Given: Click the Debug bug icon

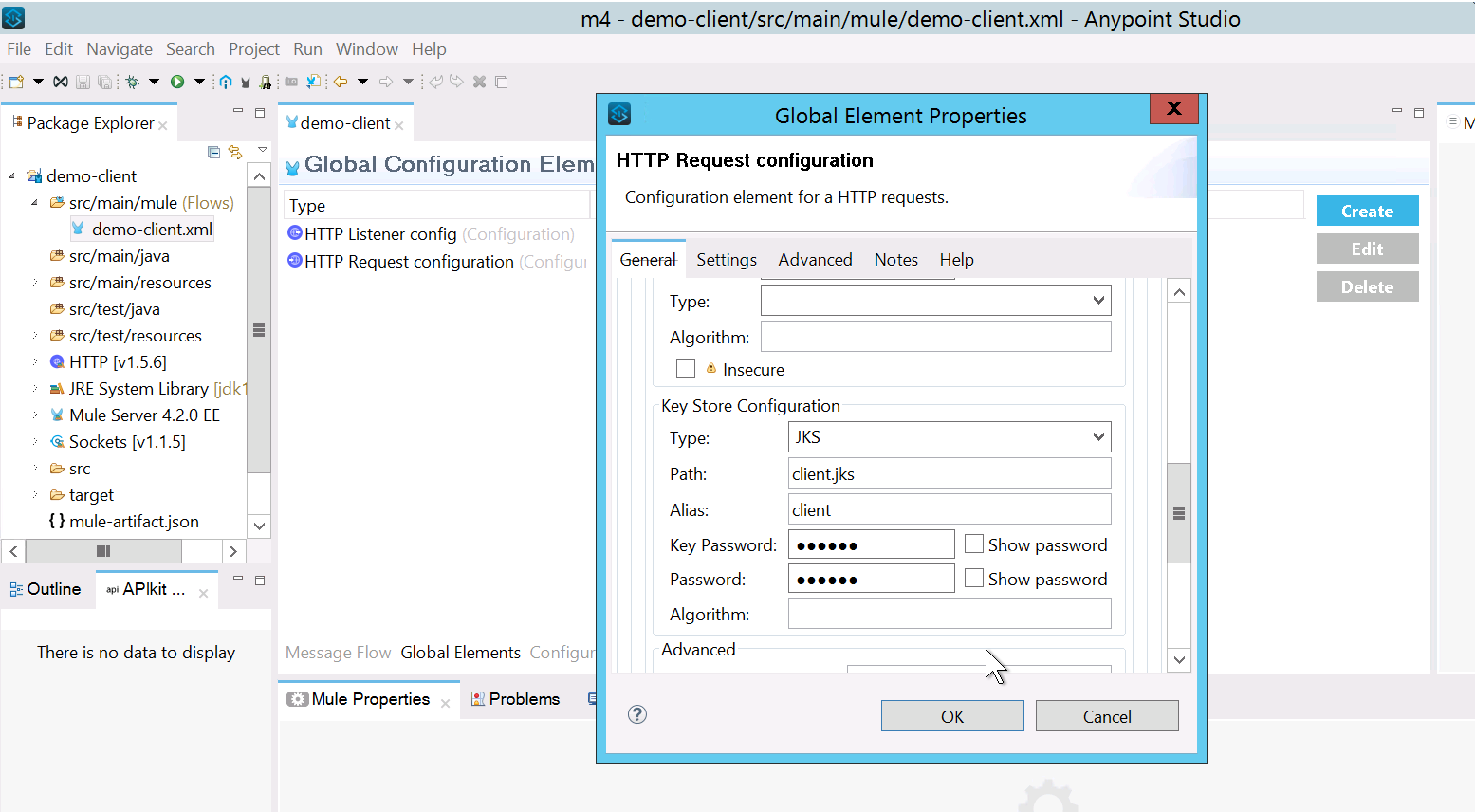Looking at the screenshot, I should coord(132,82).
